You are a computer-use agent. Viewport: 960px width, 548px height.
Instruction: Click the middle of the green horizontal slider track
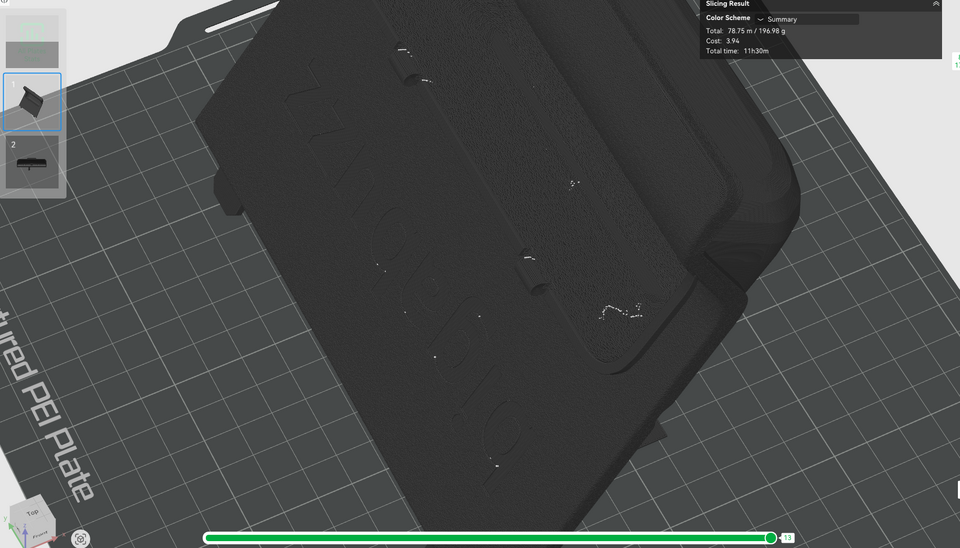488,538
